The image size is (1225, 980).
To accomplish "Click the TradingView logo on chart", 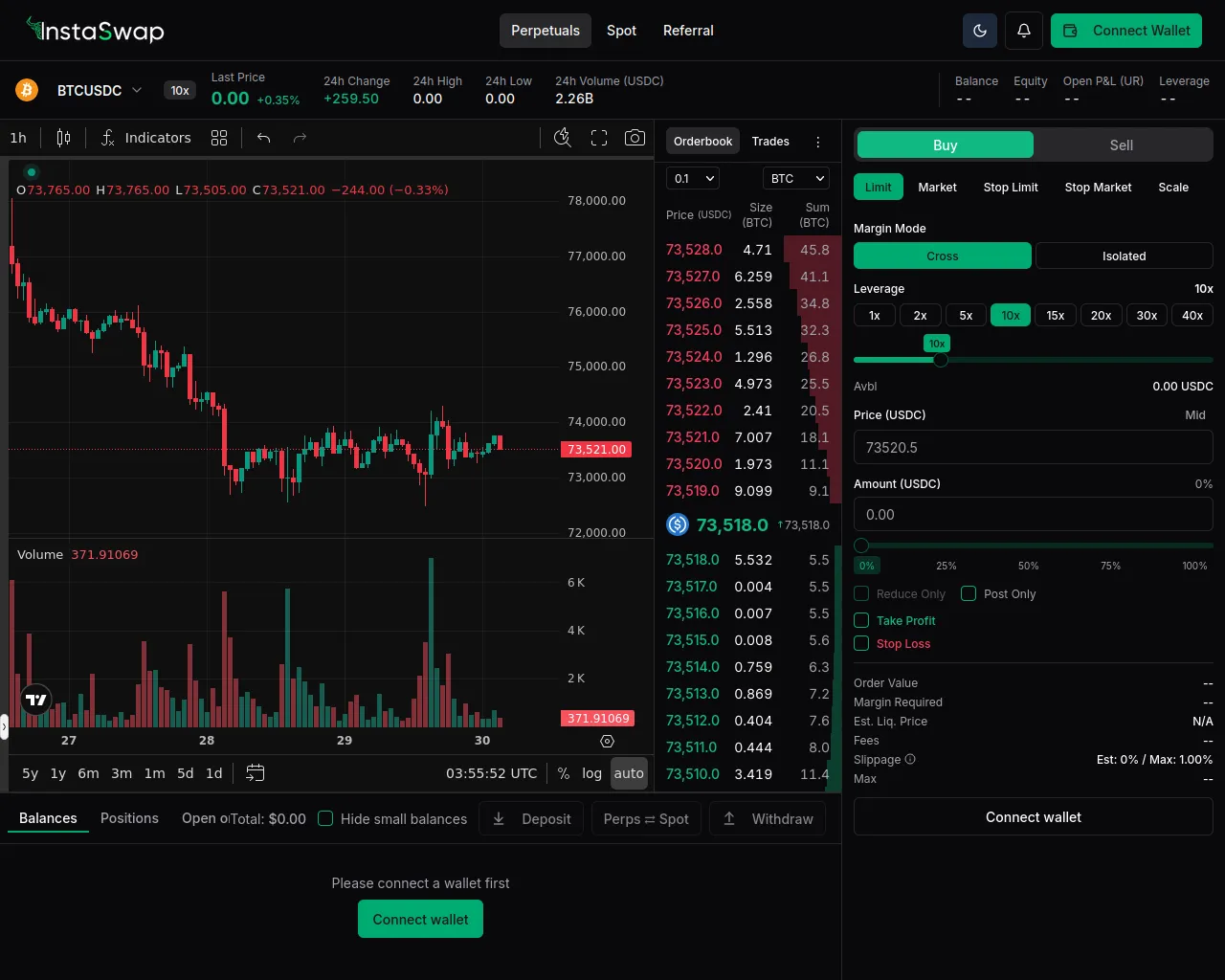I will click(x=36, y=700).
